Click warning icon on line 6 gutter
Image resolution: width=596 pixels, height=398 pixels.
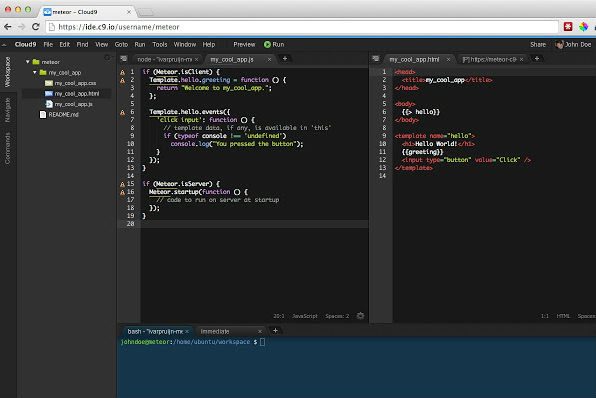122,112
